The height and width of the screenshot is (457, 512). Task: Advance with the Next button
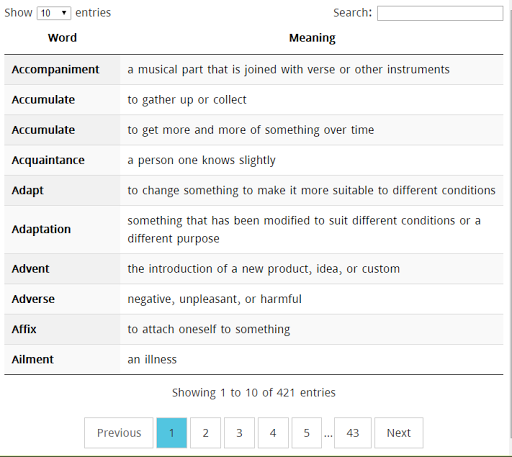coord(399,433)
